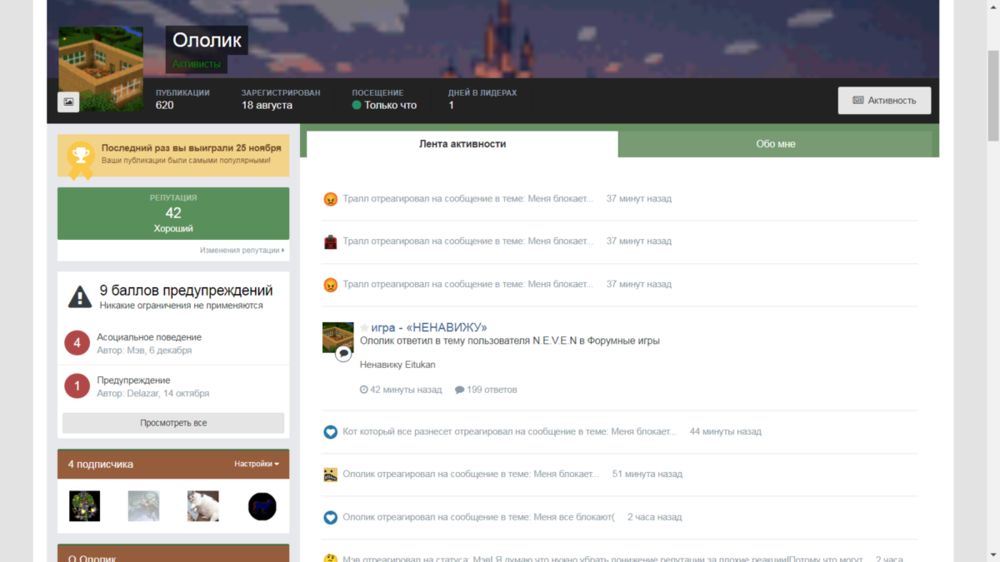Image resolution: width=1000 pixels, height=562 pixels.
Task: Expand the Настройки dropdown for followers
Action: [256, 464]
